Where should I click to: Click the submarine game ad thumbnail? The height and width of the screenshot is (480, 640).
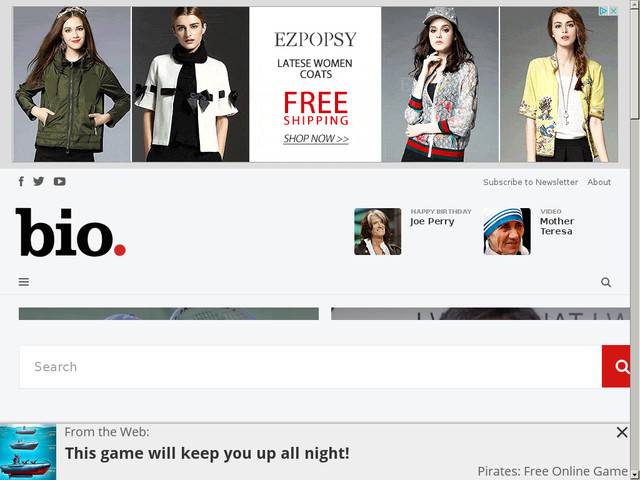pyautogui.click(x=28, y=452)
